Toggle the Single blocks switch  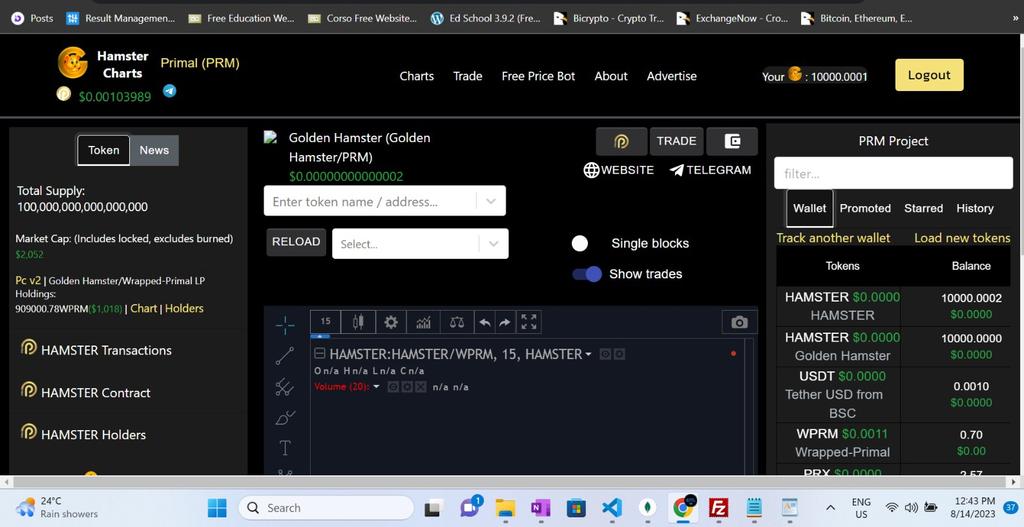coord(580,244)
